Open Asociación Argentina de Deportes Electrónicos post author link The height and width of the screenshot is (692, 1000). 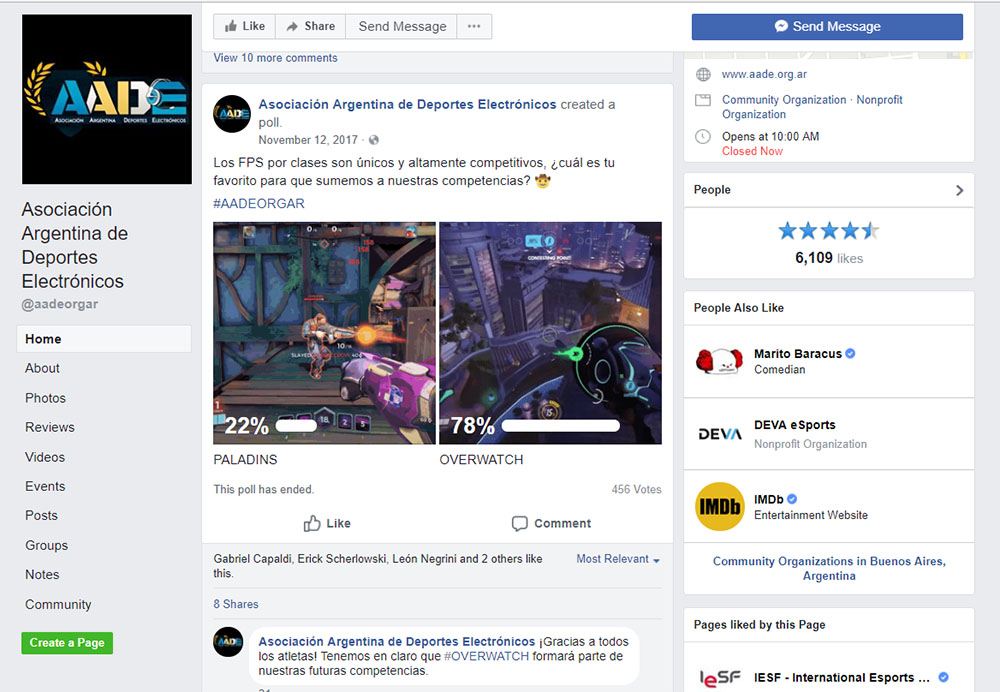pyautogui.click(x=407, y=105)
